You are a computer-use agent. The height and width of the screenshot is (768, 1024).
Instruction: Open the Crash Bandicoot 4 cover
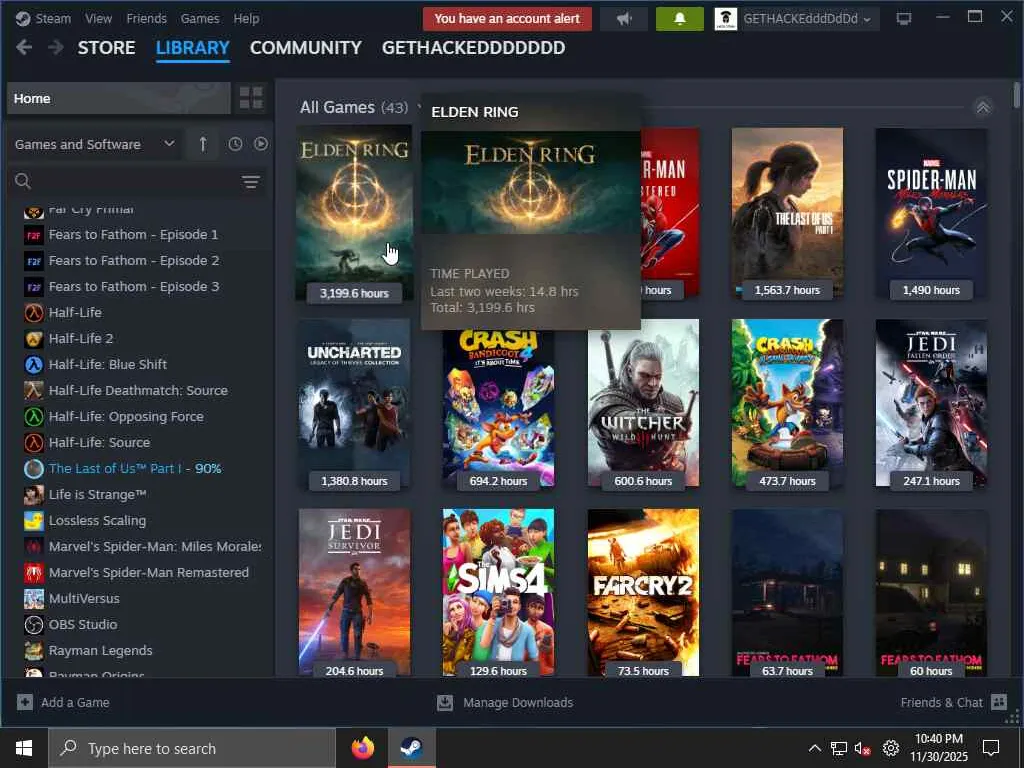[x=498, y=409]
